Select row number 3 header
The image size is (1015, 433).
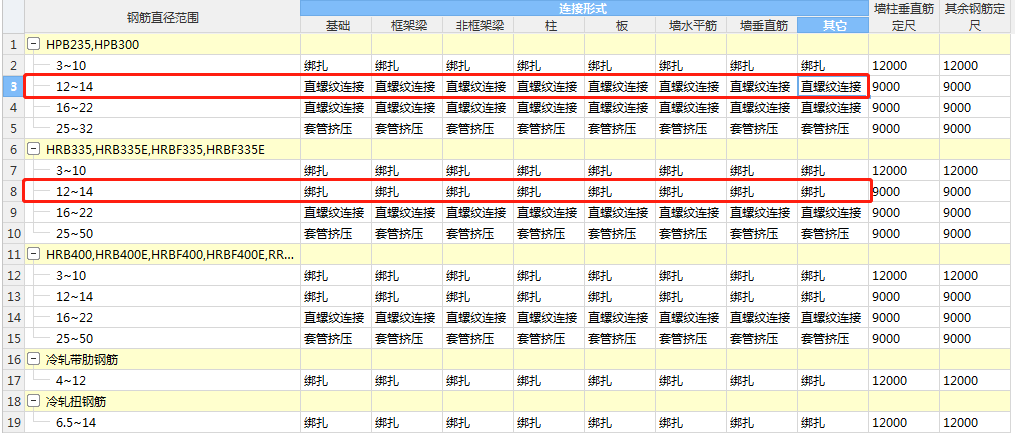coord(12,87)
